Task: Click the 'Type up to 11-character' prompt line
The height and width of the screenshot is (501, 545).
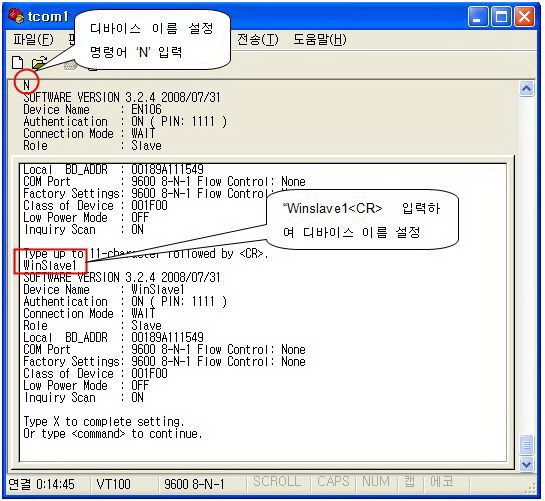Action: [146, 253]
